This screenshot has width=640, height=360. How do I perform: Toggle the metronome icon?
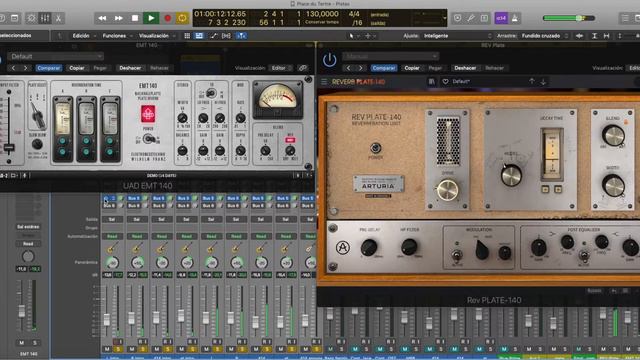click(515, 18)
